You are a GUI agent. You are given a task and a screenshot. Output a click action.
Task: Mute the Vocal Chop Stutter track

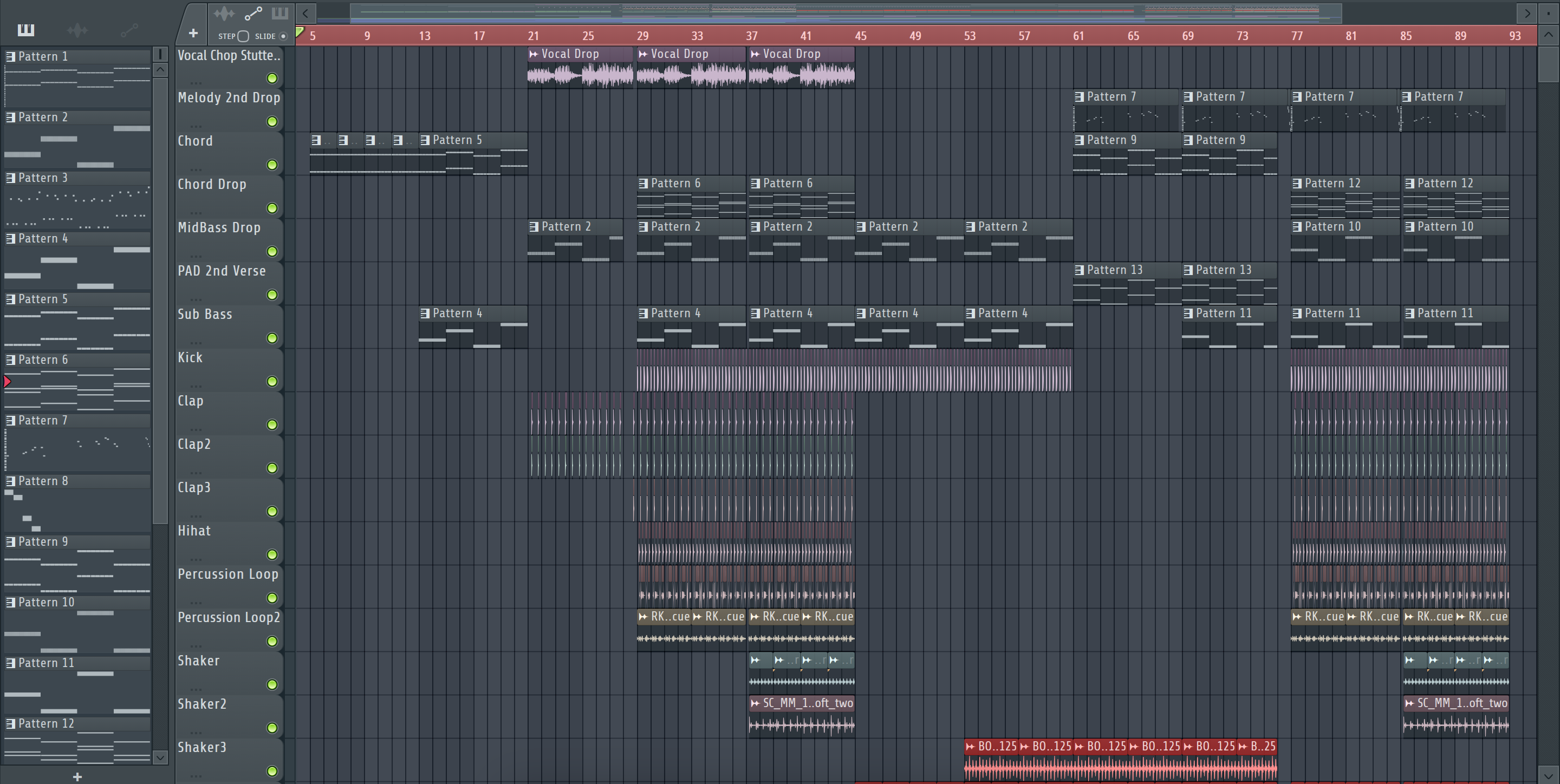[x=272, y=78]
